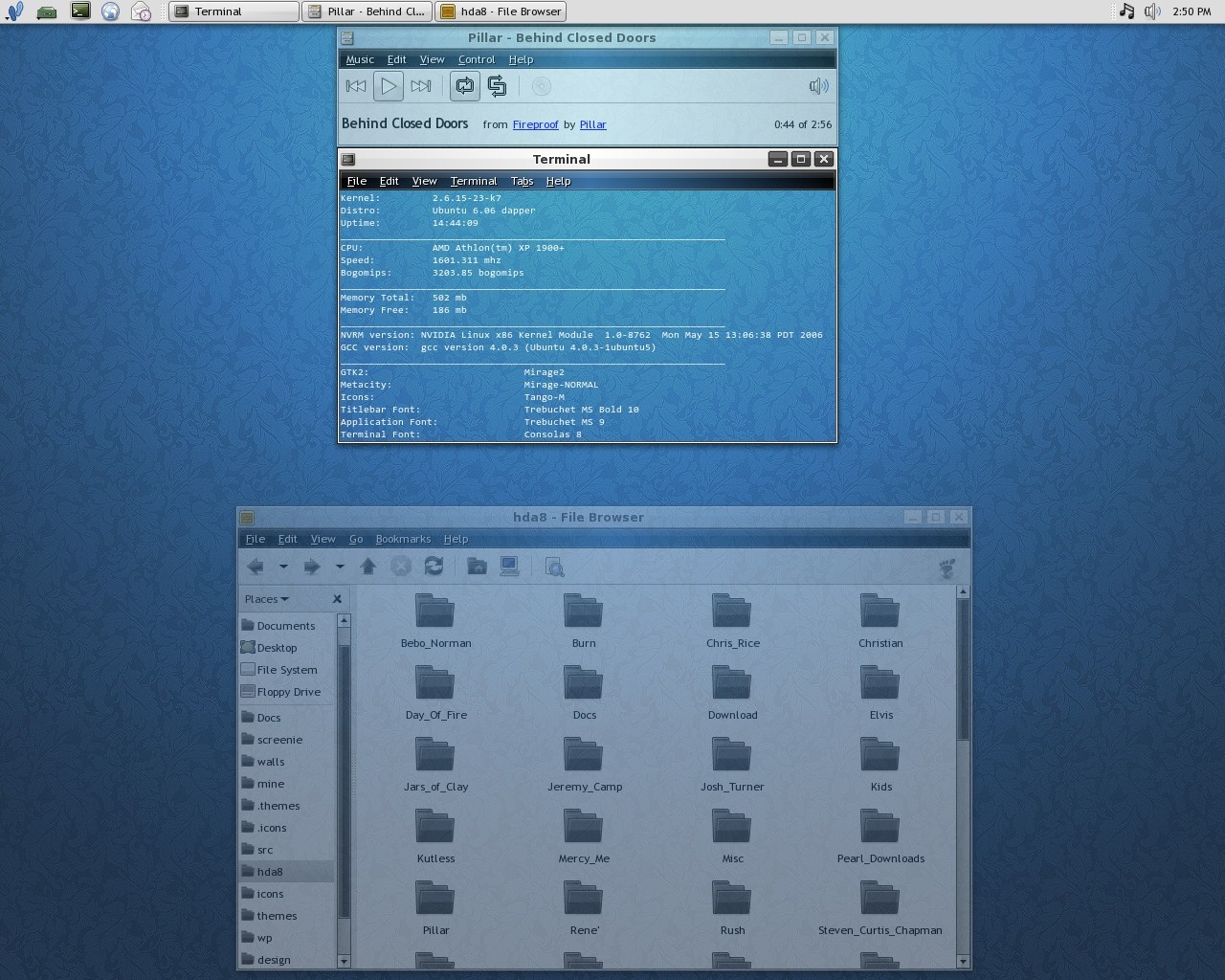Open the Control menu in player
Viewport: 1225px width, 980px height.
coord(477,59)
